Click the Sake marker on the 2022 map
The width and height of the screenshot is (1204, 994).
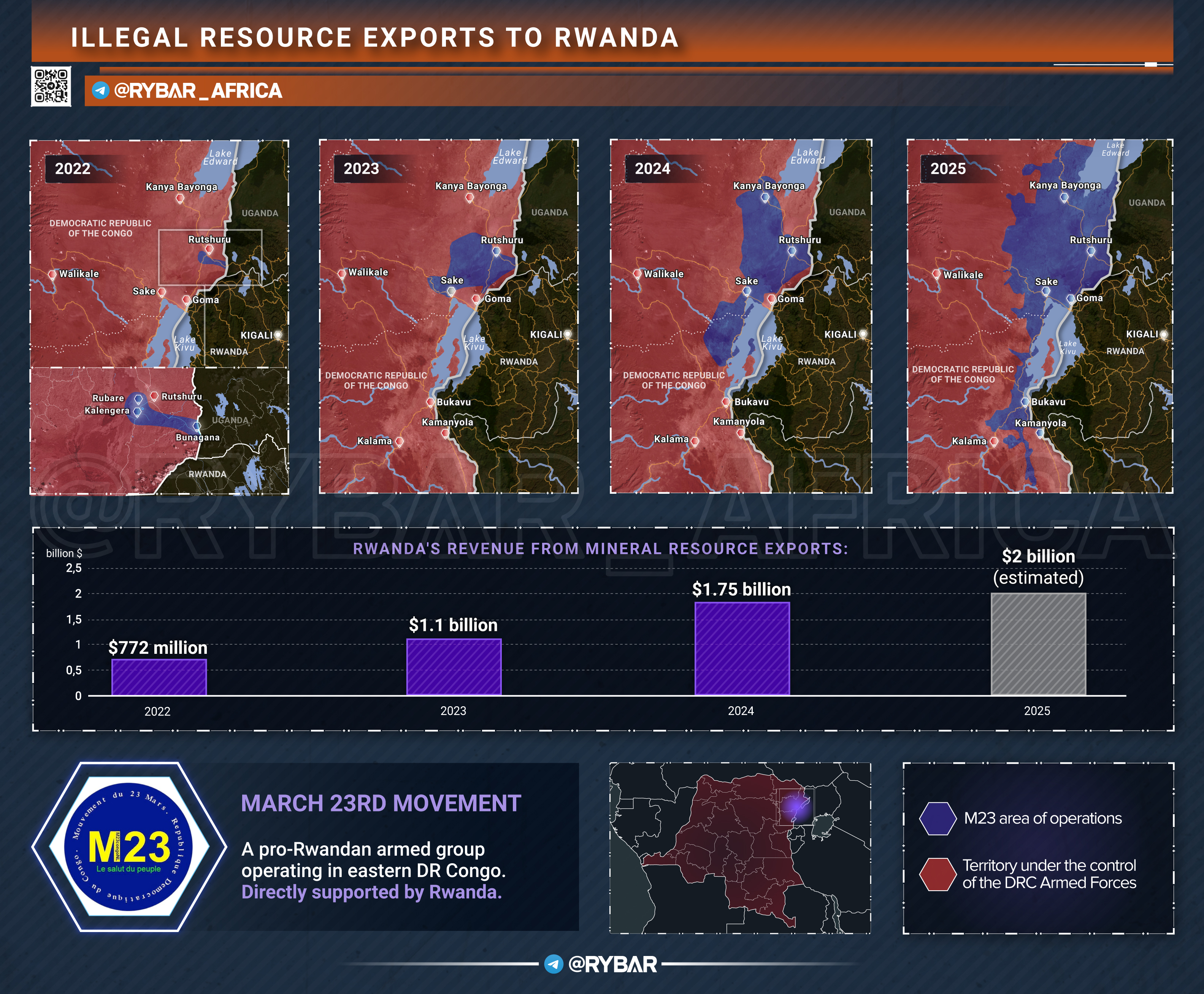(162, 292)
